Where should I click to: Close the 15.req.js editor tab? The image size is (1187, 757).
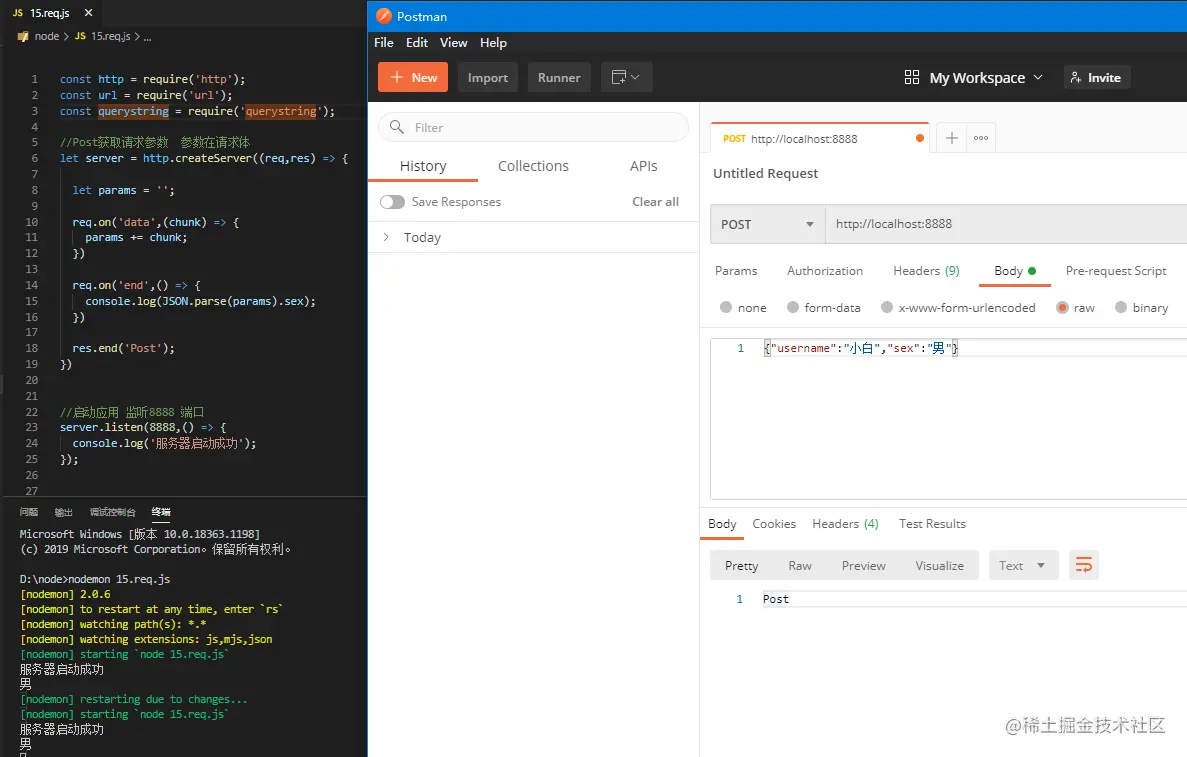[89, 13]
